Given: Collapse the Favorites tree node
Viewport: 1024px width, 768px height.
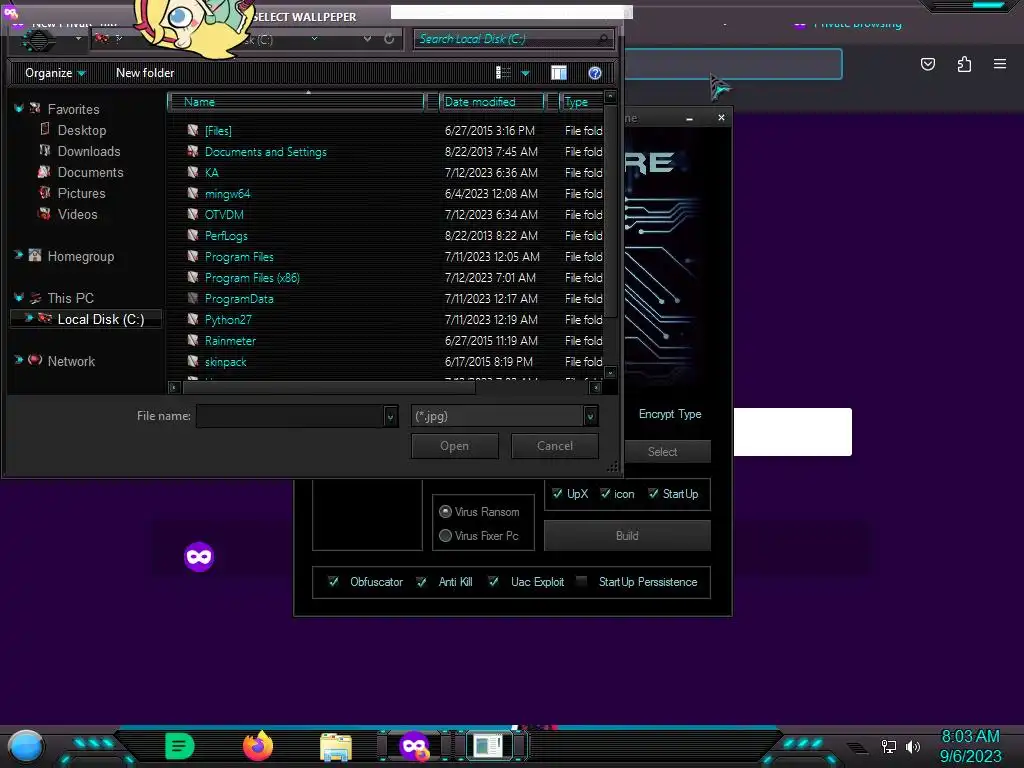Looking at the screenshot, I should pos(18,108).
